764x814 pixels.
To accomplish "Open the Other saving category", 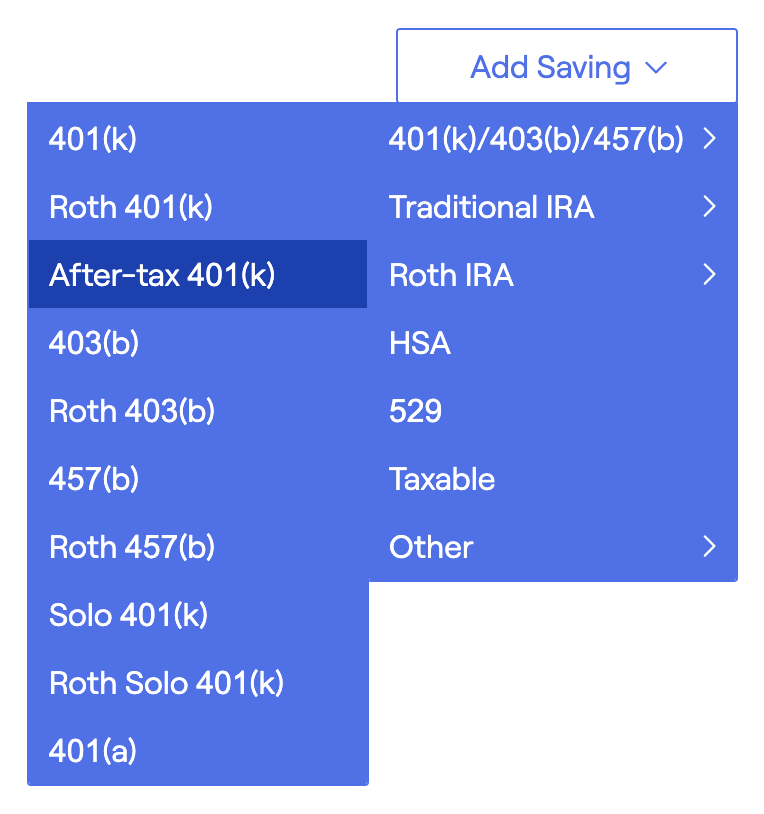I will [x=553, y=547].
